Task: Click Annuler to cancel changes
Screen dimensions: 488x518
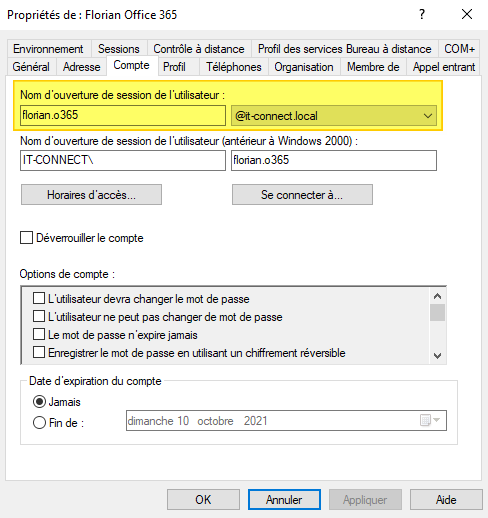Action: [284, 499]
